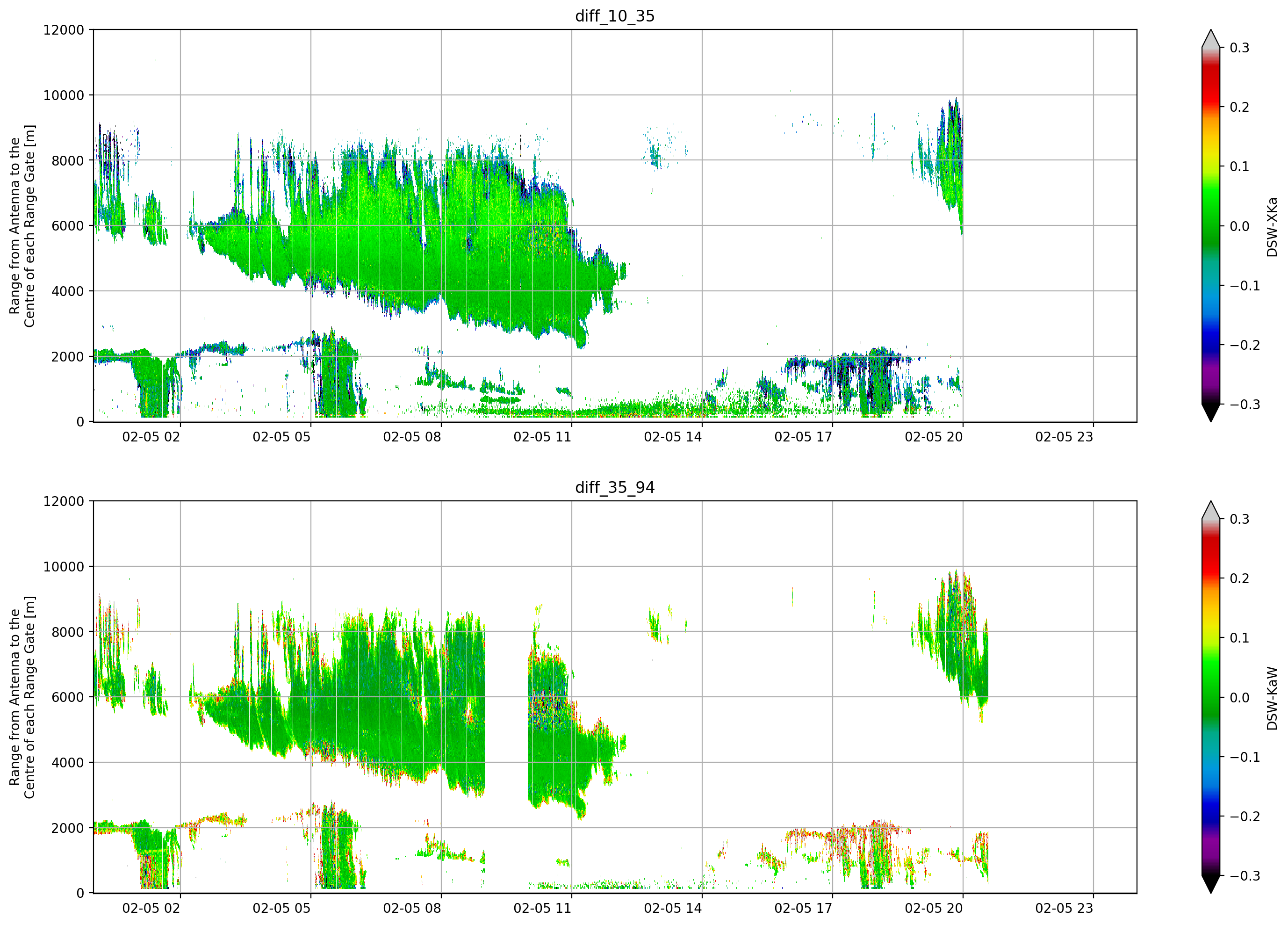Image resolution: width=1288 pixels, height=925 pixels.
Task: Click the 0.3 tick on DSW-XKa colorbar
Action: coord(1240,48)
